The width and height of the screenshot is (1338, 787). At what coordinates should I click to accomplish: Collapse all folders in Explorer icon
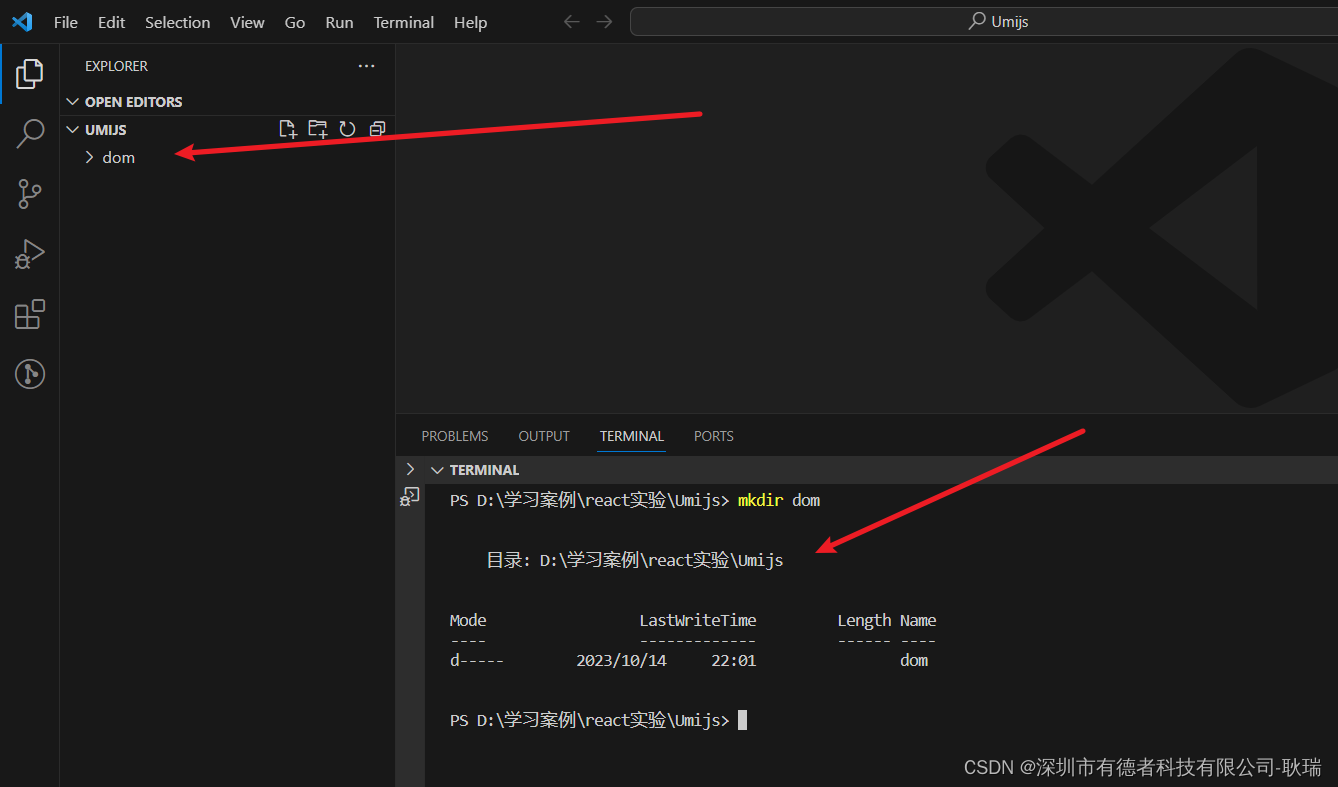point(377,129)
